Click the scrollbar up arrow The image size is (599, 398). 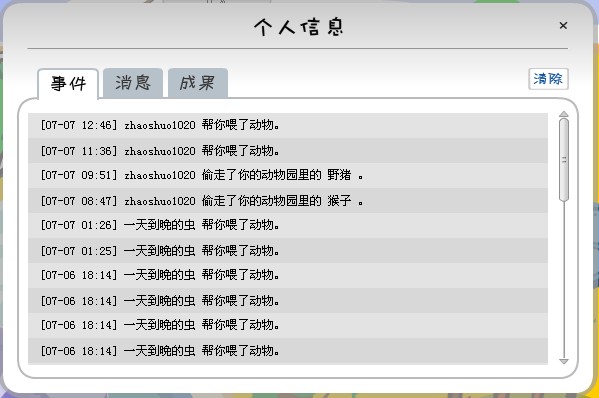(x=563, y=114)
